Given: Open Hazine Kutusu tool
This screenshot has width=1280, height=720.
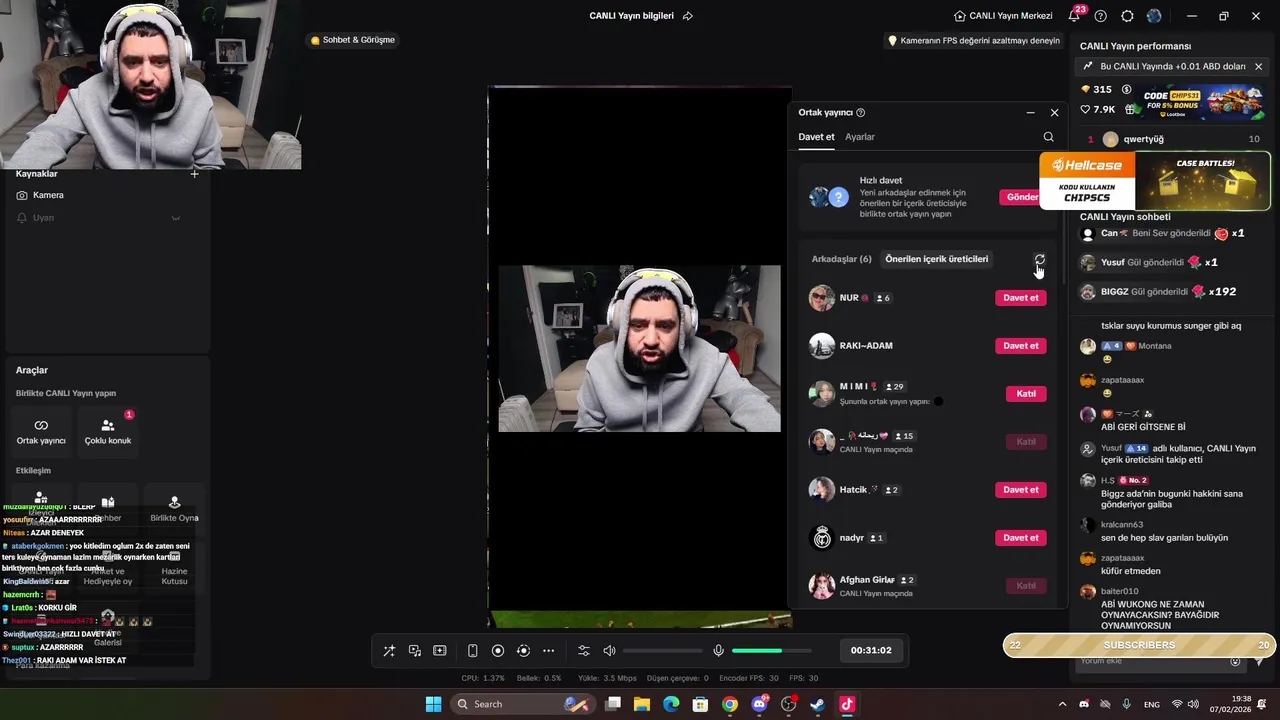Looking at the screenshot, I should click(174, 566).
